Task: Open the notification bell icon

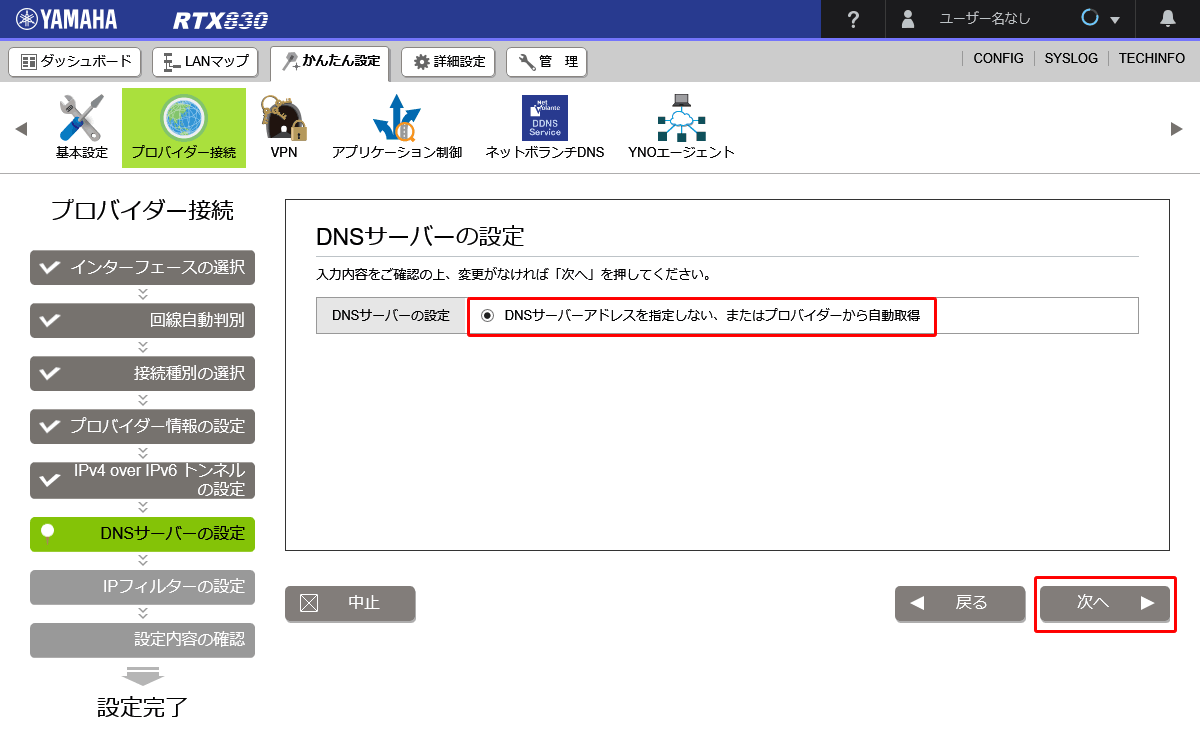Action: (x=1167, y=19)
